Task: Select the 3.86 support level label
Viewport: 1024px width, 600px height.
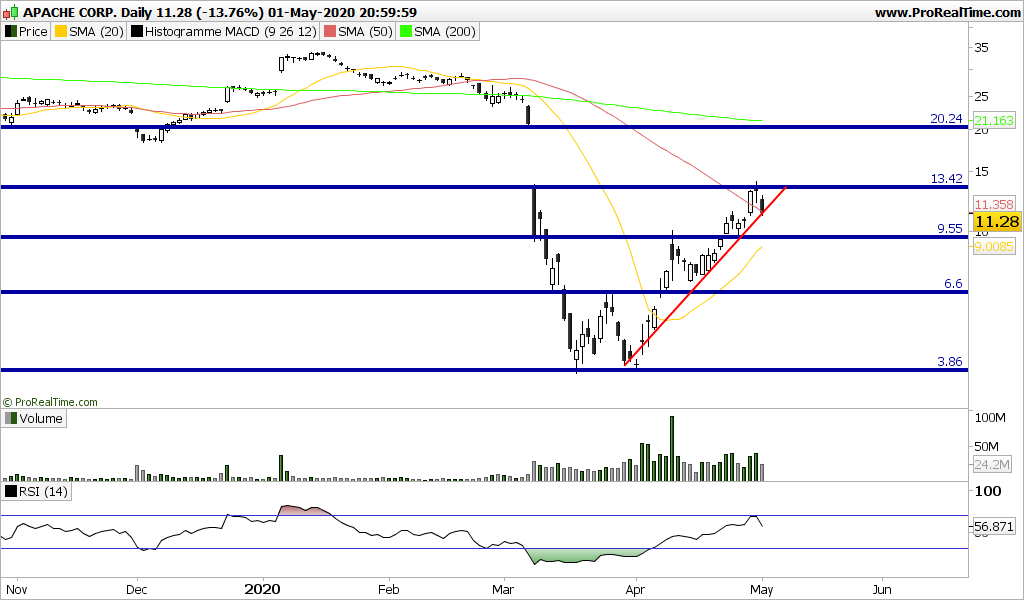Action: tap(950, 361)
